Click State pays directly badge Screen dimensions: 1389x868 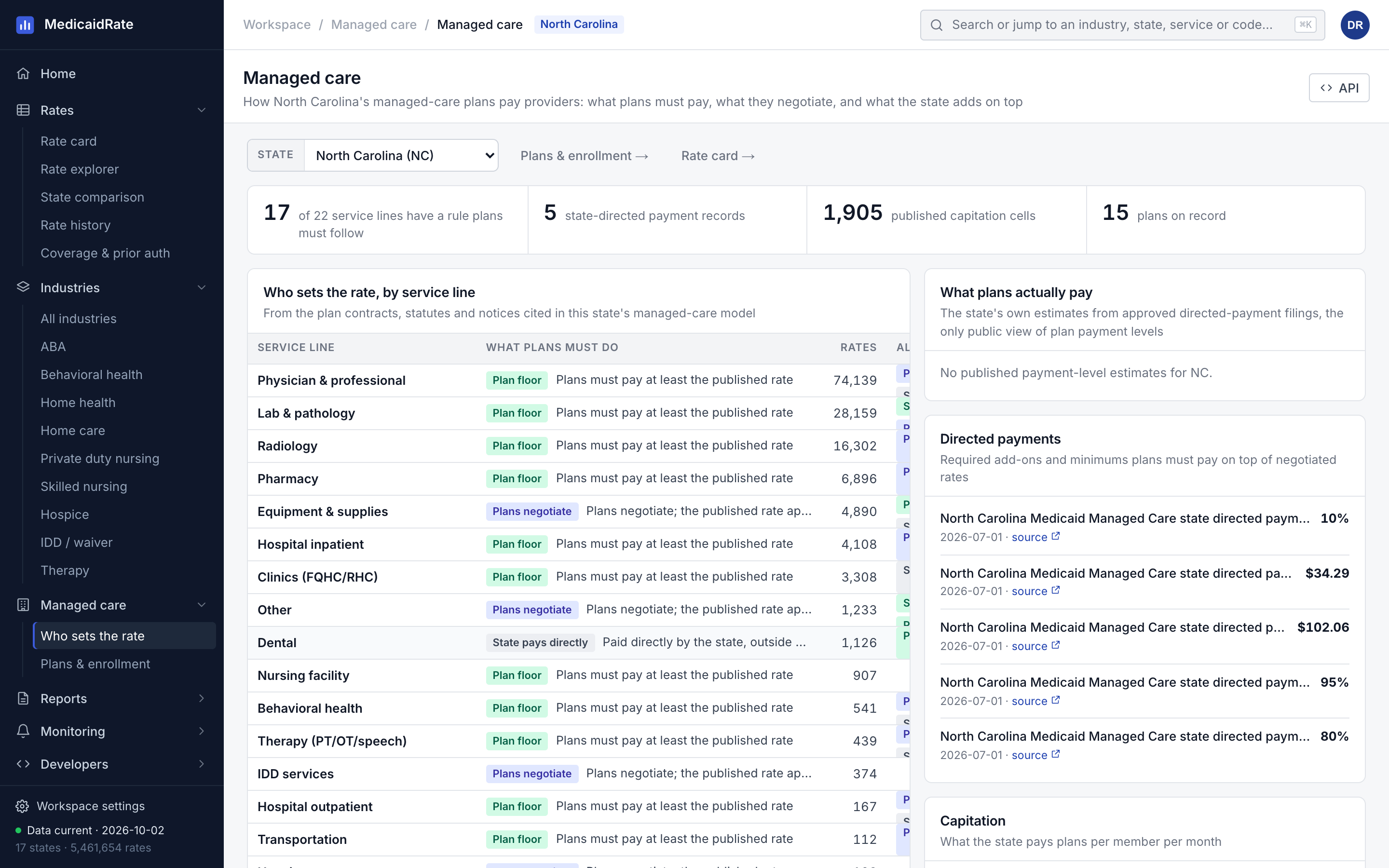point(540,642)
